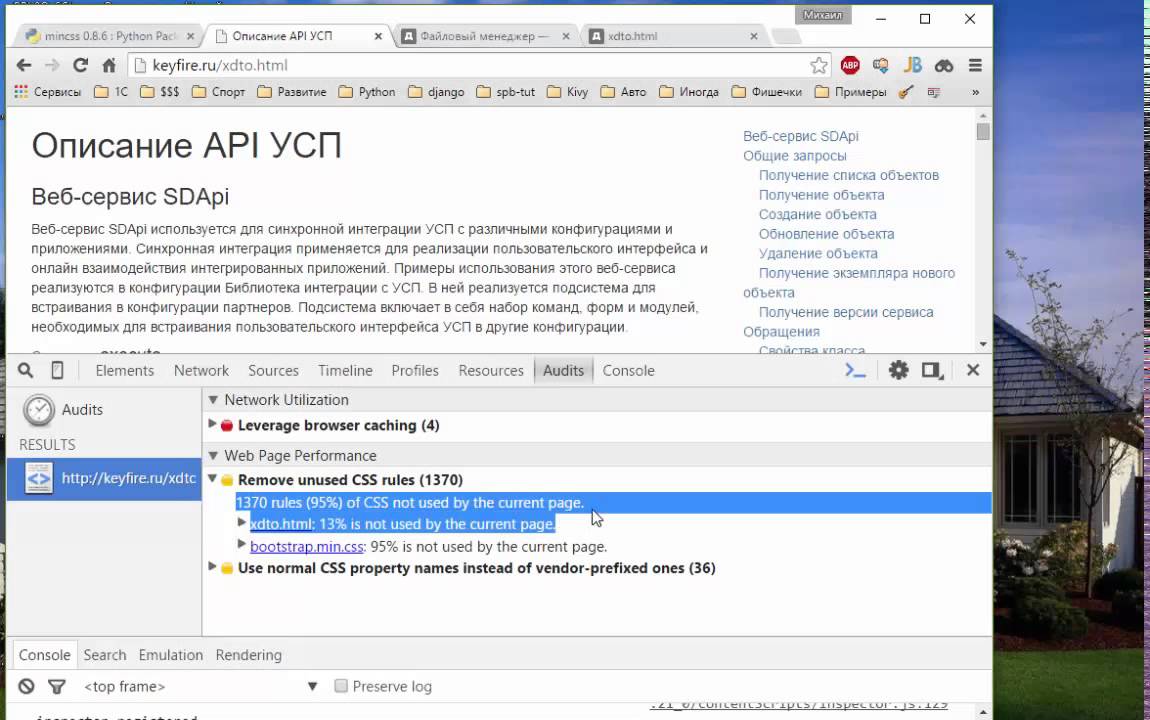Open the bootstrap.min.css link
The image size is (1150, 720).
[x=307, y=547]
